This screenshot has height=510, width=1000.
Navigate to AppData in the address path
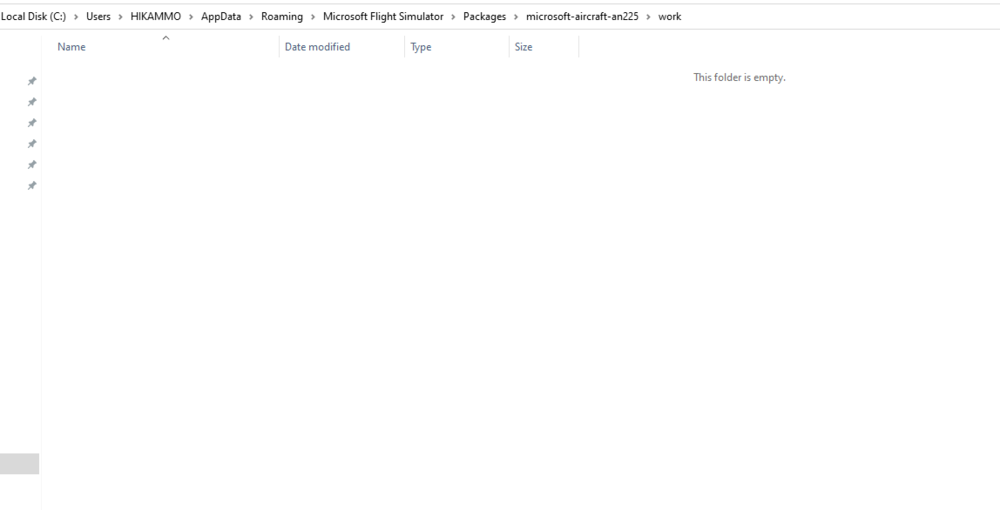pyautogui.click(x=221, y=16)
